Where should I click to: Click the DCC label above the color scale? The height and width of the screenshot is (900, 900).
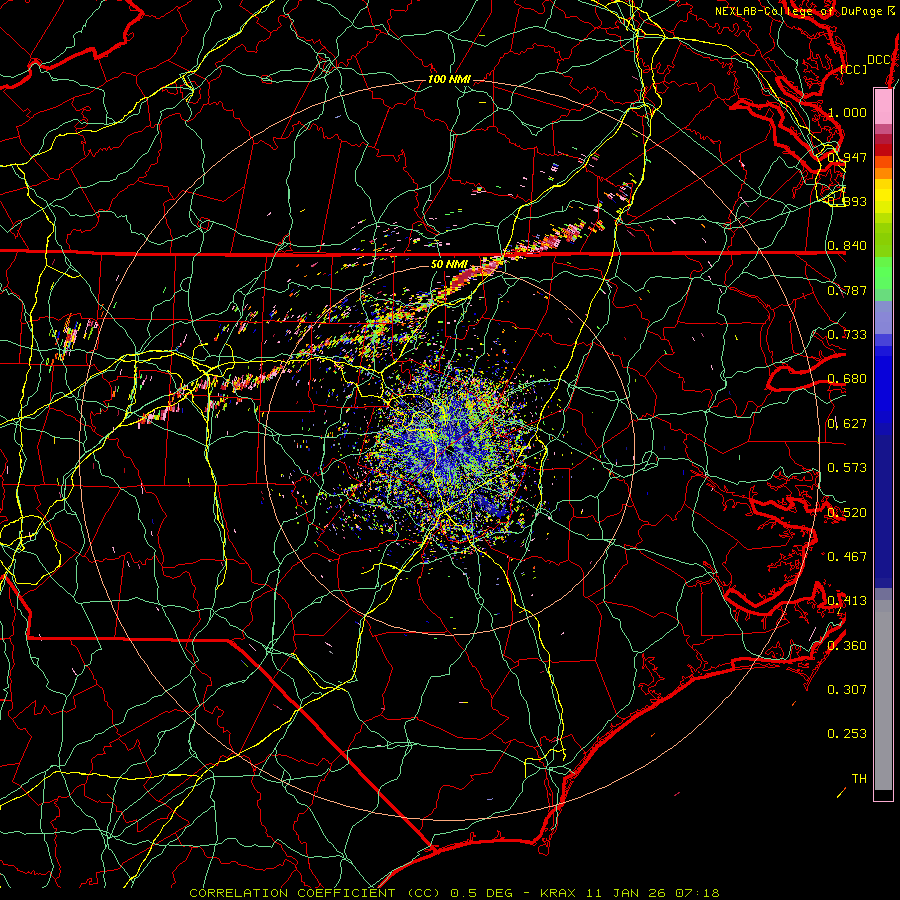(879, 60)
